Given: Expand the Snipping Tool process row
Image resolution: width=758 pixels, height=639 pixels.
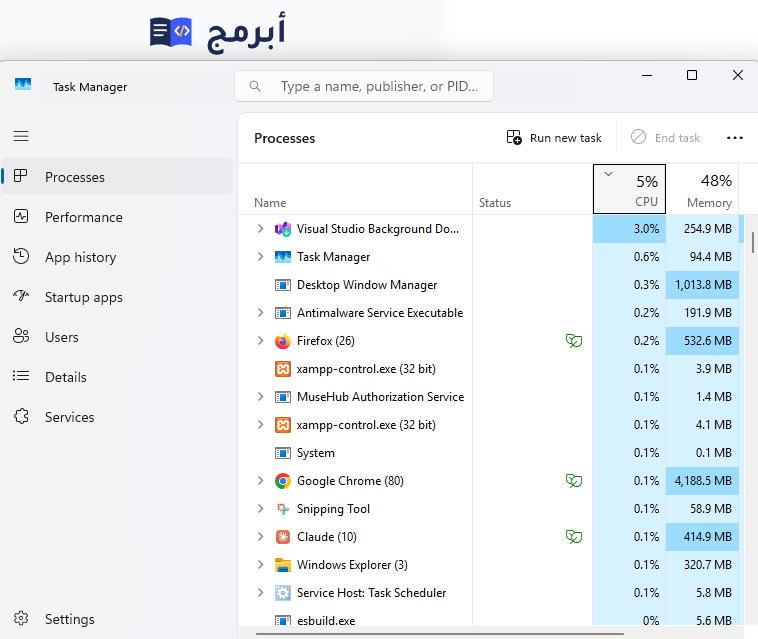Looking at the screenshot, I should 261,509.
